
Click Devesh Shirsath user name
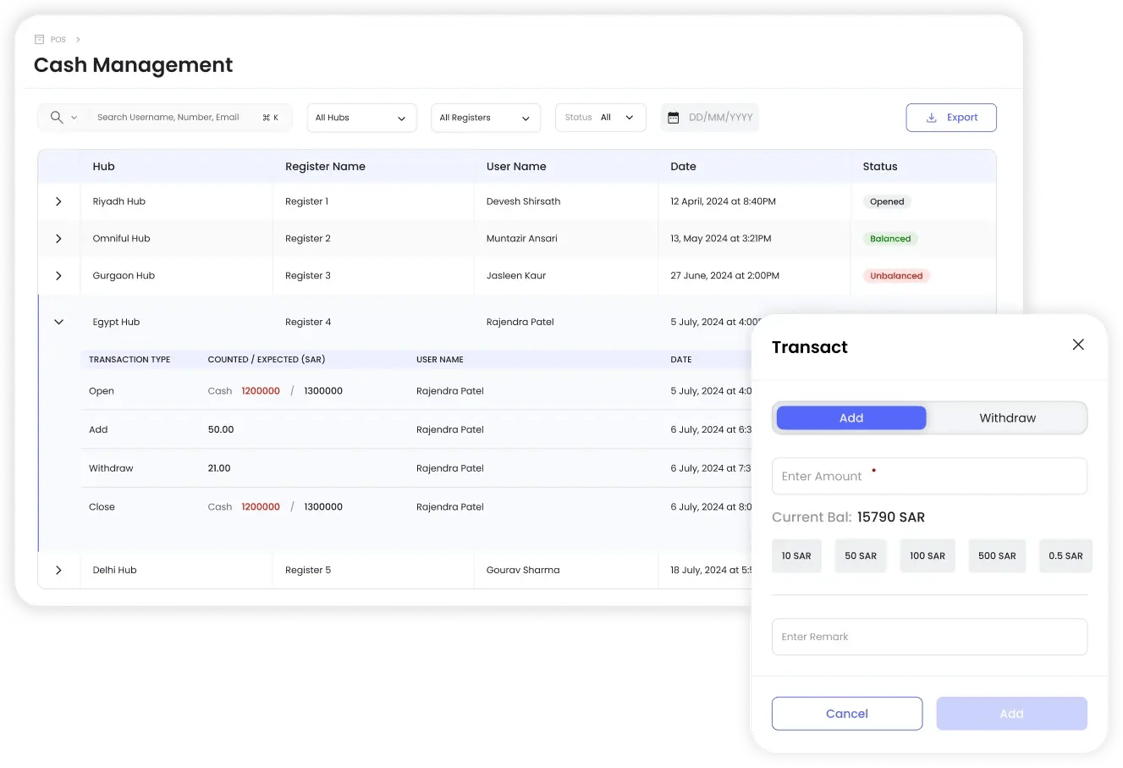[x=524, y=201]
